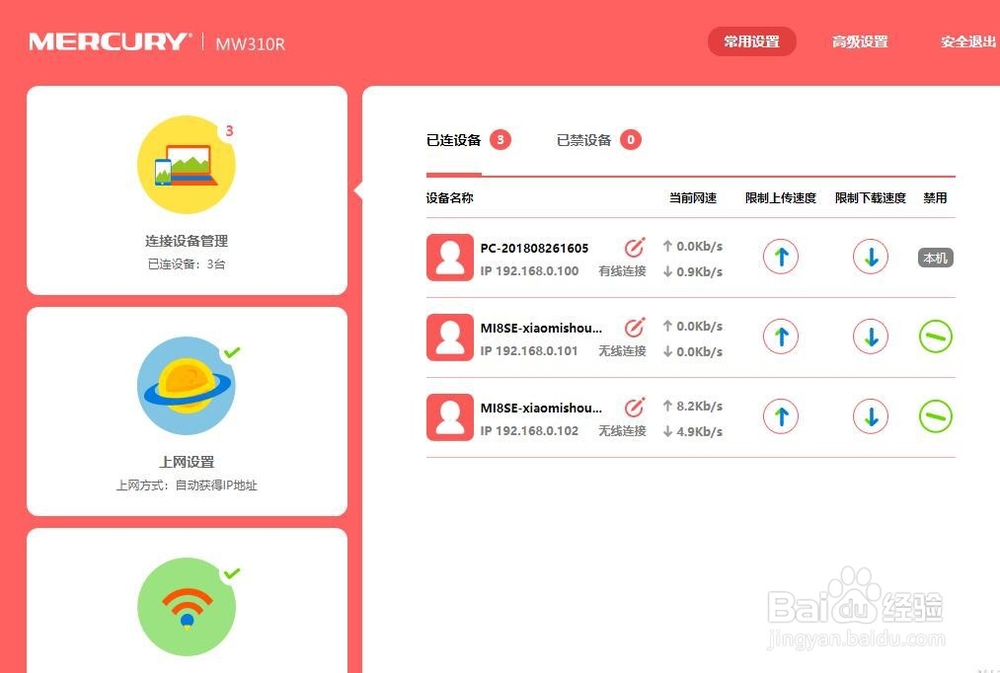Limit download speed for 192.168.0.101 device
The height and width of the screenshot is (673, 1000).
(871, 336)
